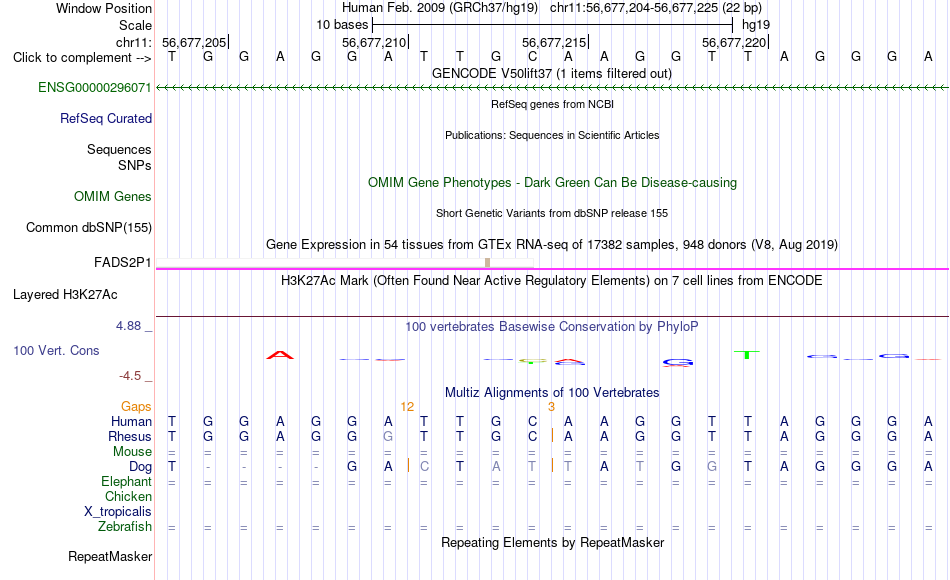Open the RefSeq Curated track label

(x=106, y=118)
